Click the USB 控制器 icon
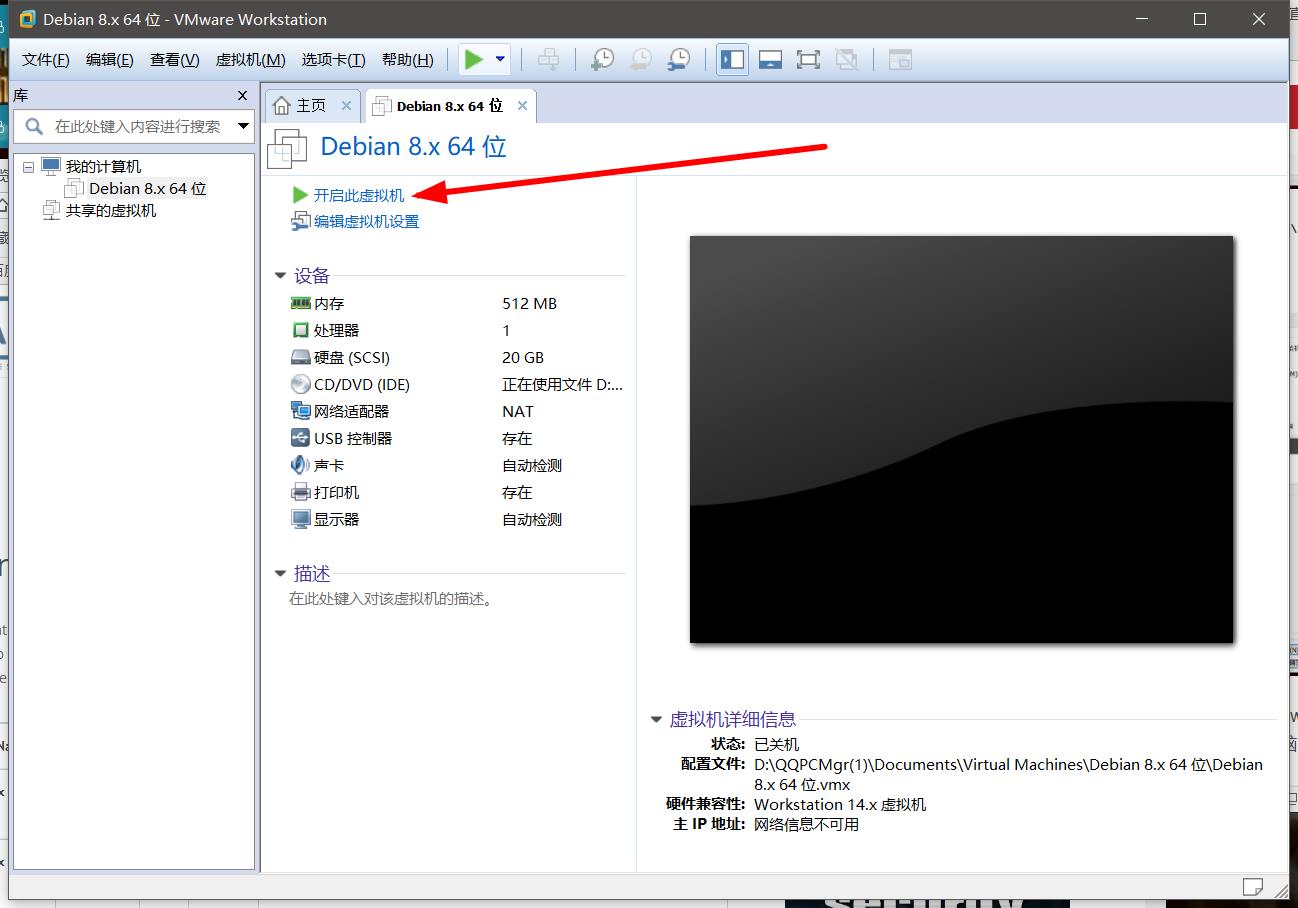The image size is (1298, 908). 300,438
